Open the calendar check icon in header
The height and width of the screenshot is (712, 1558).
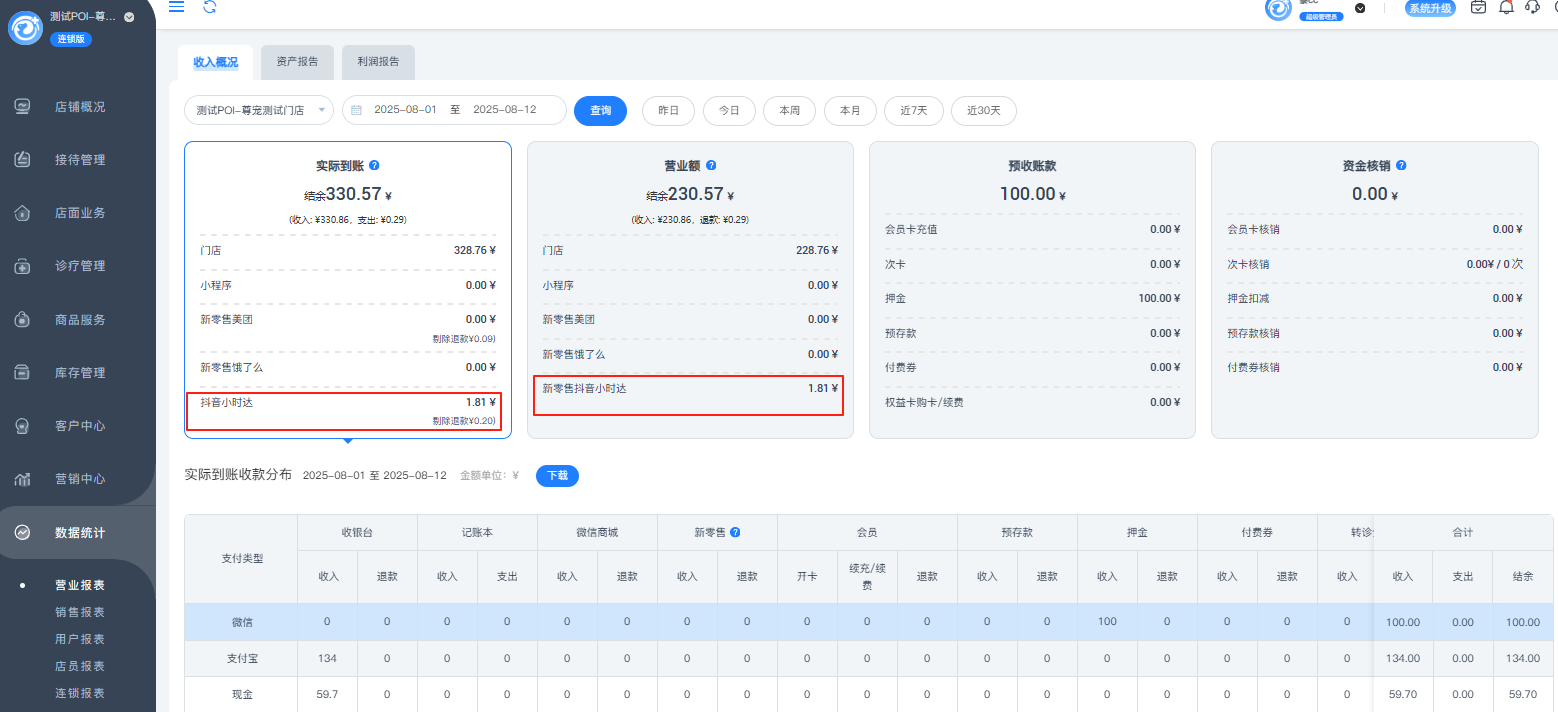(1478, 7)
